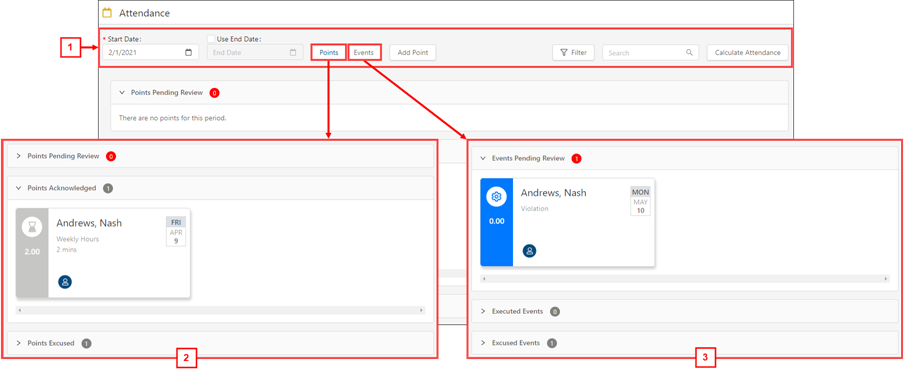
Task: Click the count badge next to Points Acknowledged
Action: pos(108,188)
